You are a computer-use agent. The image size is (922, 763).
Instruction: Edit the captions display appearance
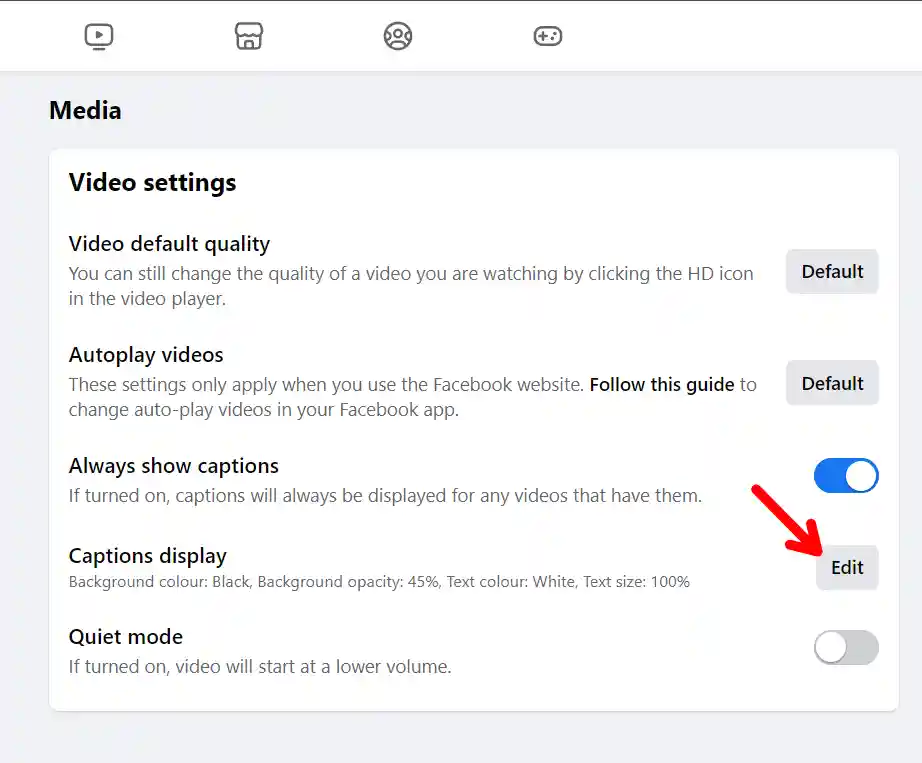click(847, 567)
